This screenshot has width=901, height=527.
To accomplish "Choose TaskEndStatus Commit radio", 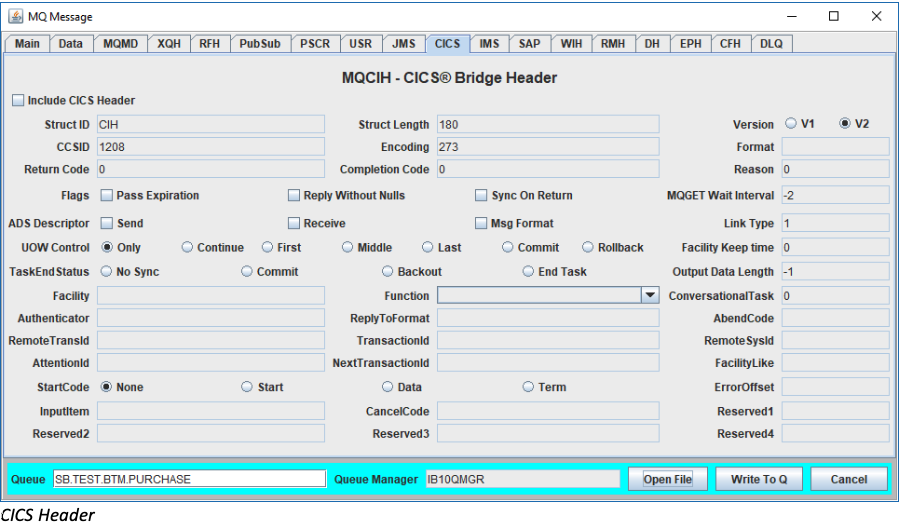I will (247, 271).
